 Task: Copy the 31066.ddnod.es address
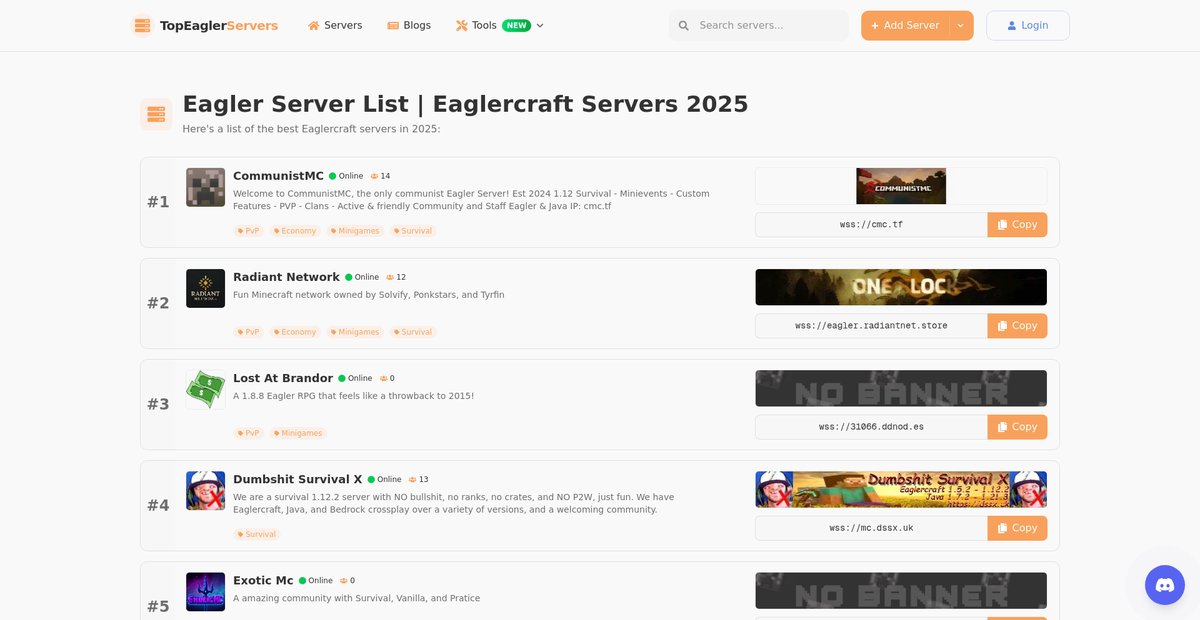click(x=1017, y=427)
